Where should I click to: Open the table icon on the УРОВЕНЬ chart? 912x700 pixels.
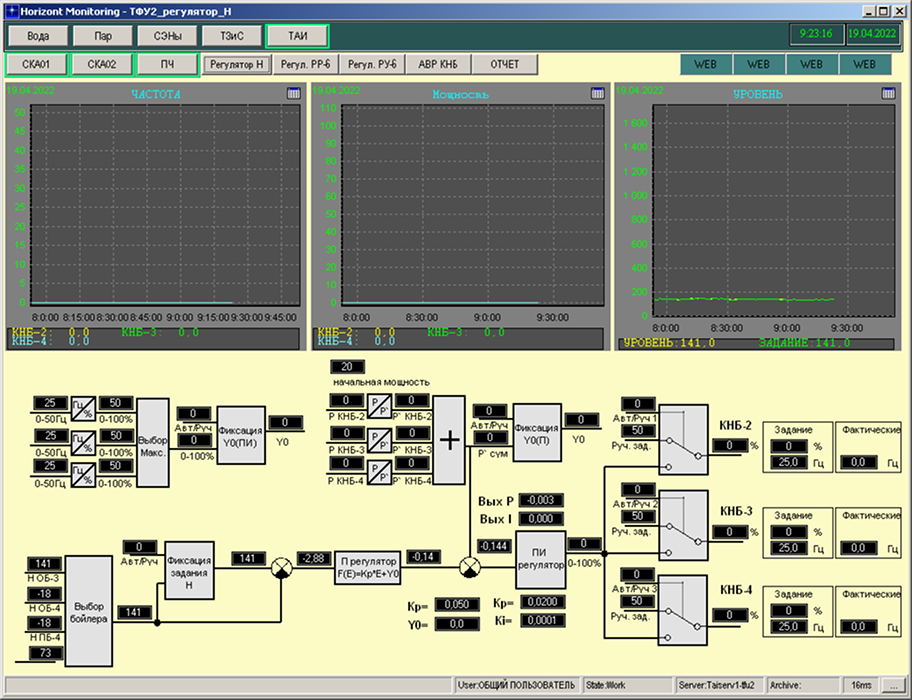887,93
